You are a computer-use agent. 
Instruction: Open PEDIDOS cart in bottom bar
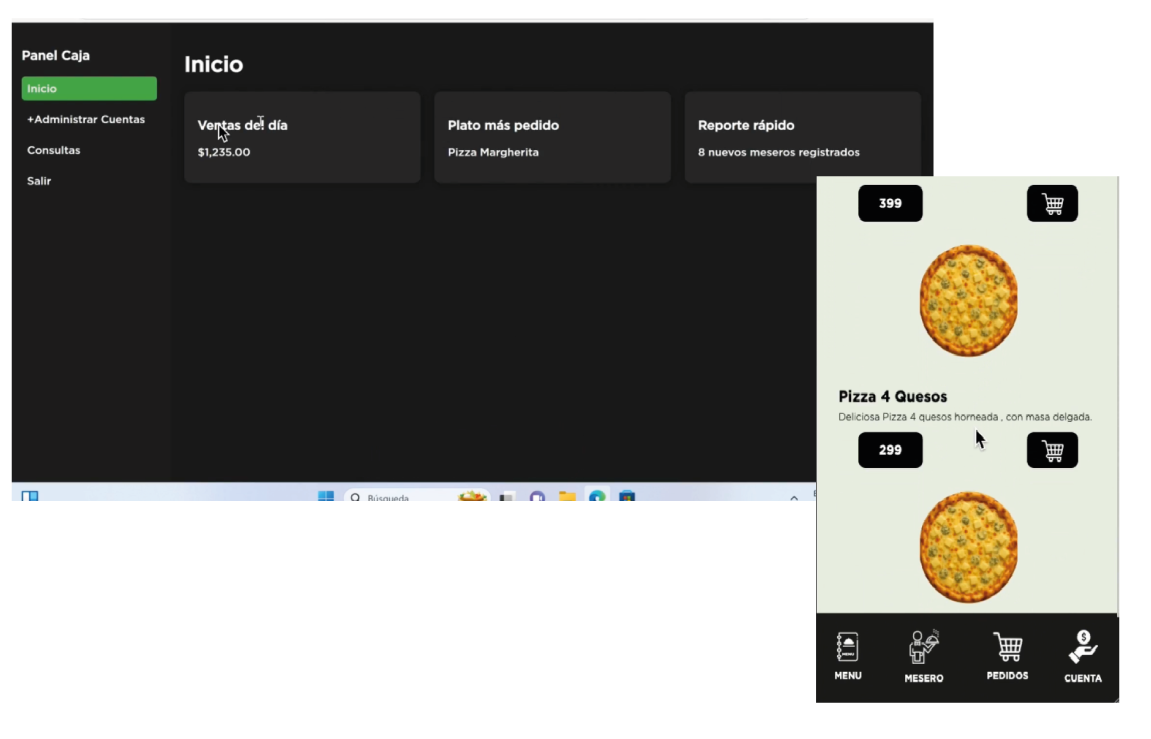(x=1007, y=656)
